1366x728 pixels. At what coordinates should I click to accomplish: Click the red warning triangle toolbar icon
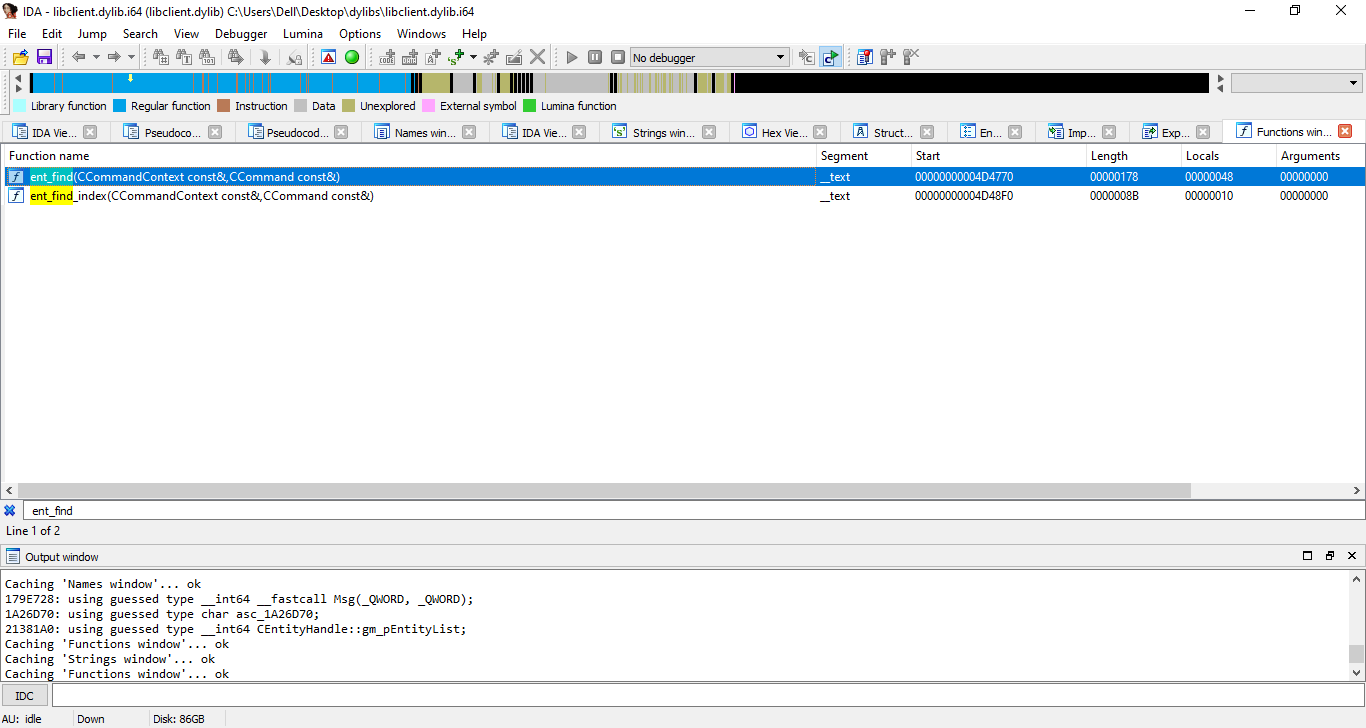pyautogui.click(x=328, y=57)
